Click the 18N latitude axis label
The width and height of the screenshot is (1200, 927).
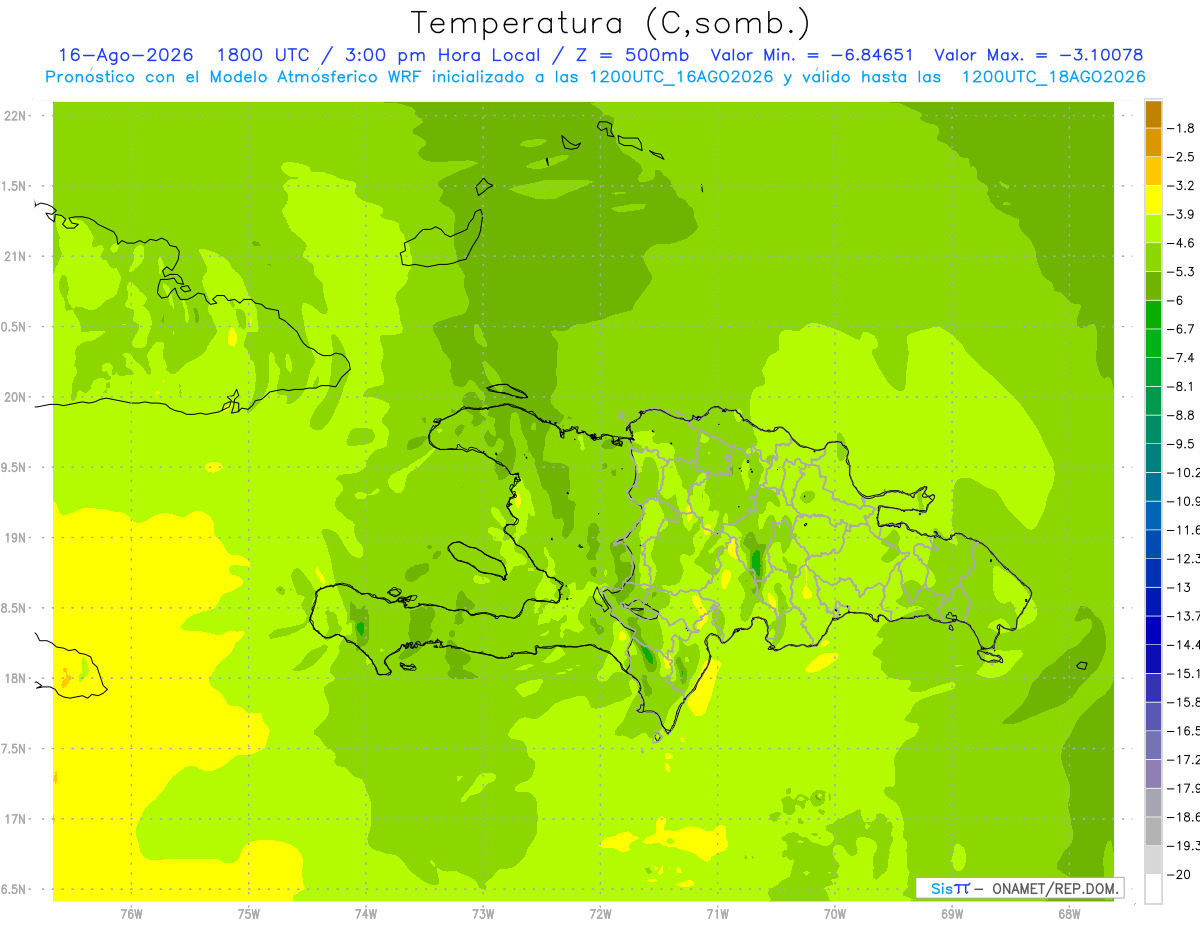(x=15, y=678)
